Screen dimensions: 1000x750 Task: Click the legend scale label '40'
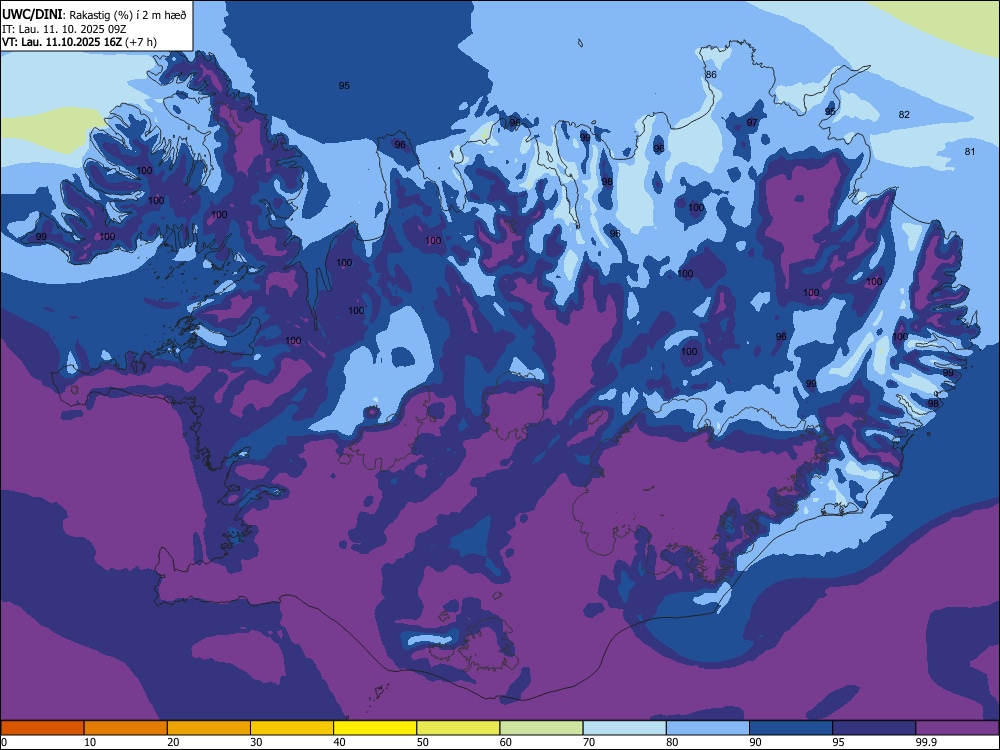coord(339,742)
